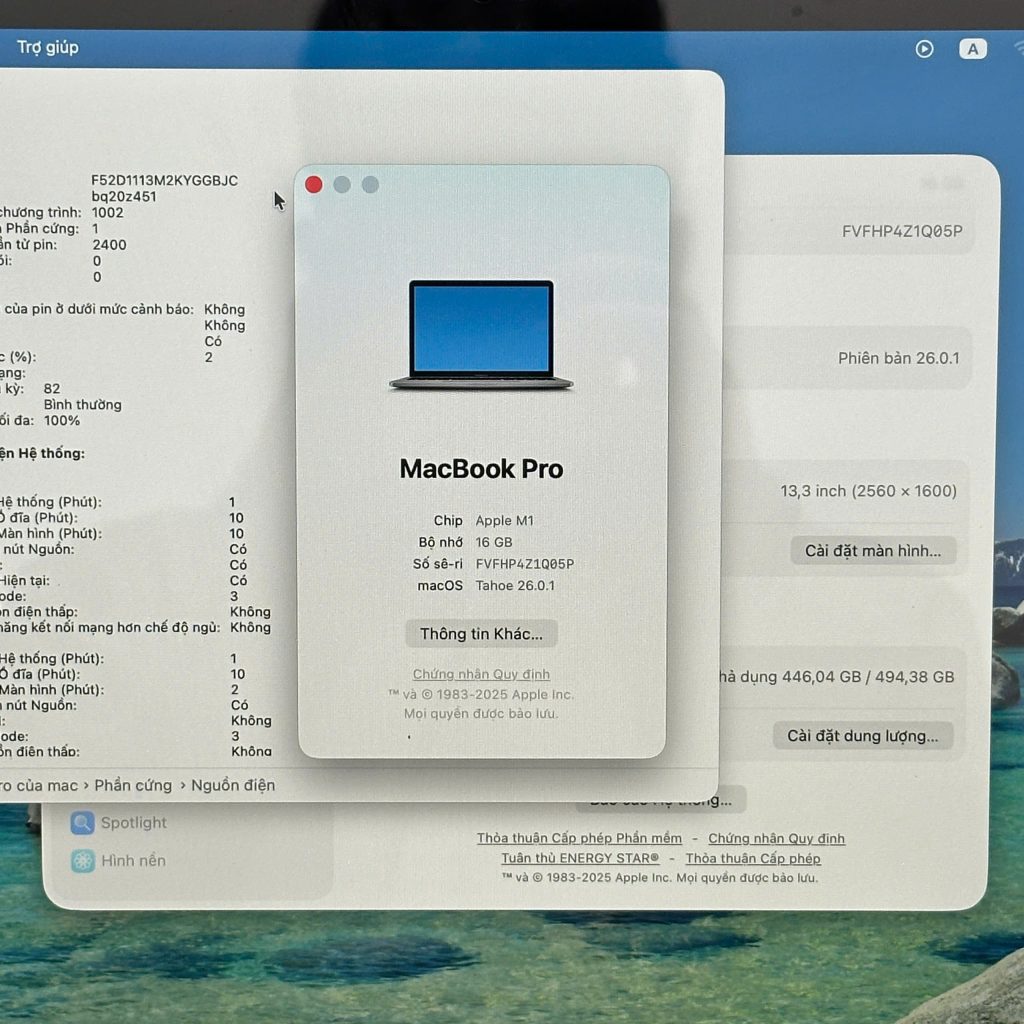1024x1024 pixels.
Task: Click the playback circle icon in the menu bar
Action: pos(925,48)
